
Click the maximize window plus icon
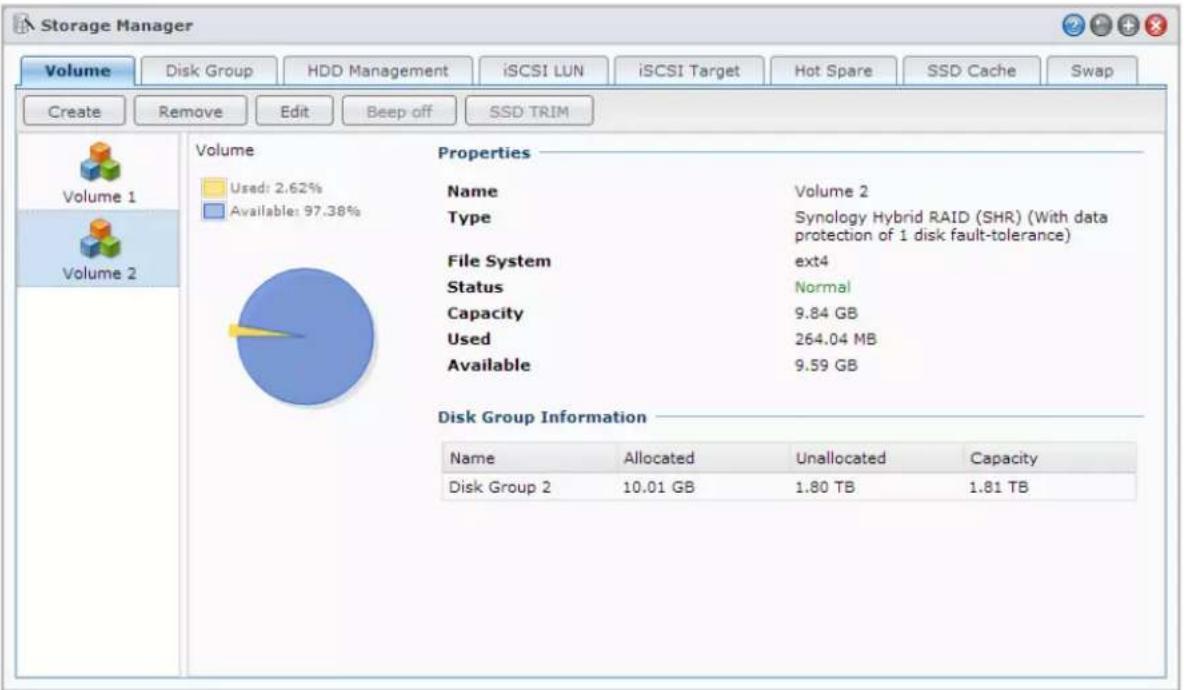click(x=1128, y=26)
